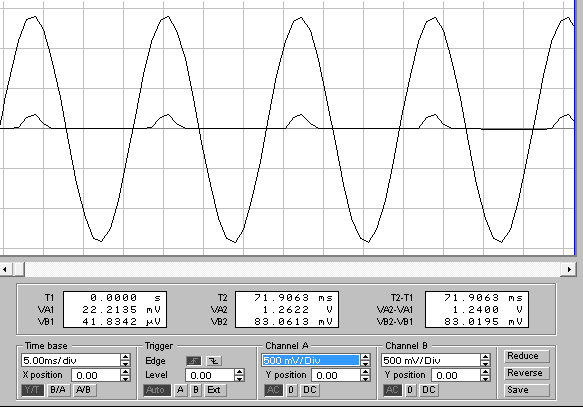Image resolution: width=583 pixels, height=407 pixels.
Task: Click the Reduce button
Action: (527, 356)
